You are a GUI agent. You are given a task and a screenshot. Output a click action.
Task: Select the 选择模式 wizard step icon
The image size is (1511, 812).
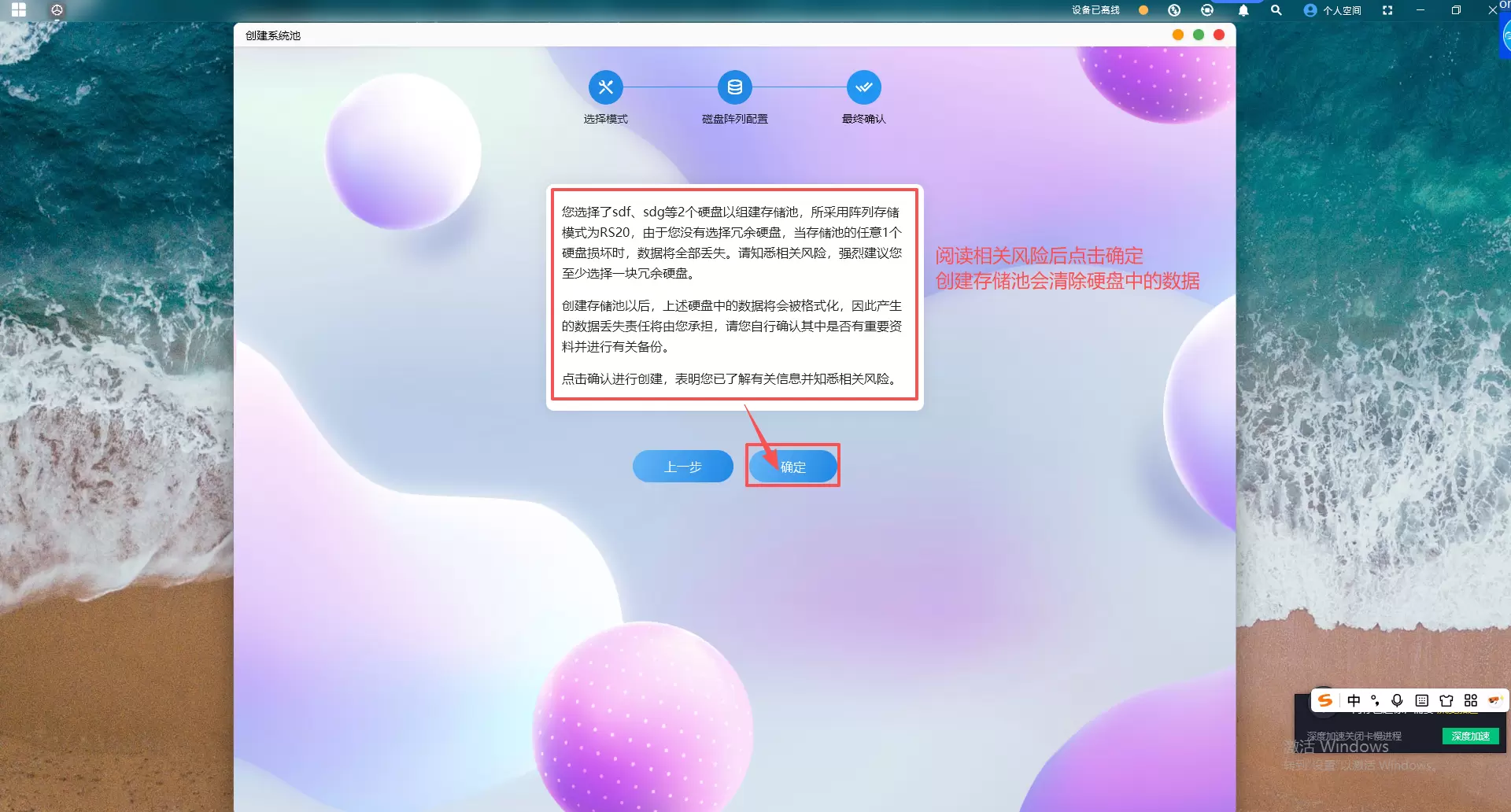[605, 87]
